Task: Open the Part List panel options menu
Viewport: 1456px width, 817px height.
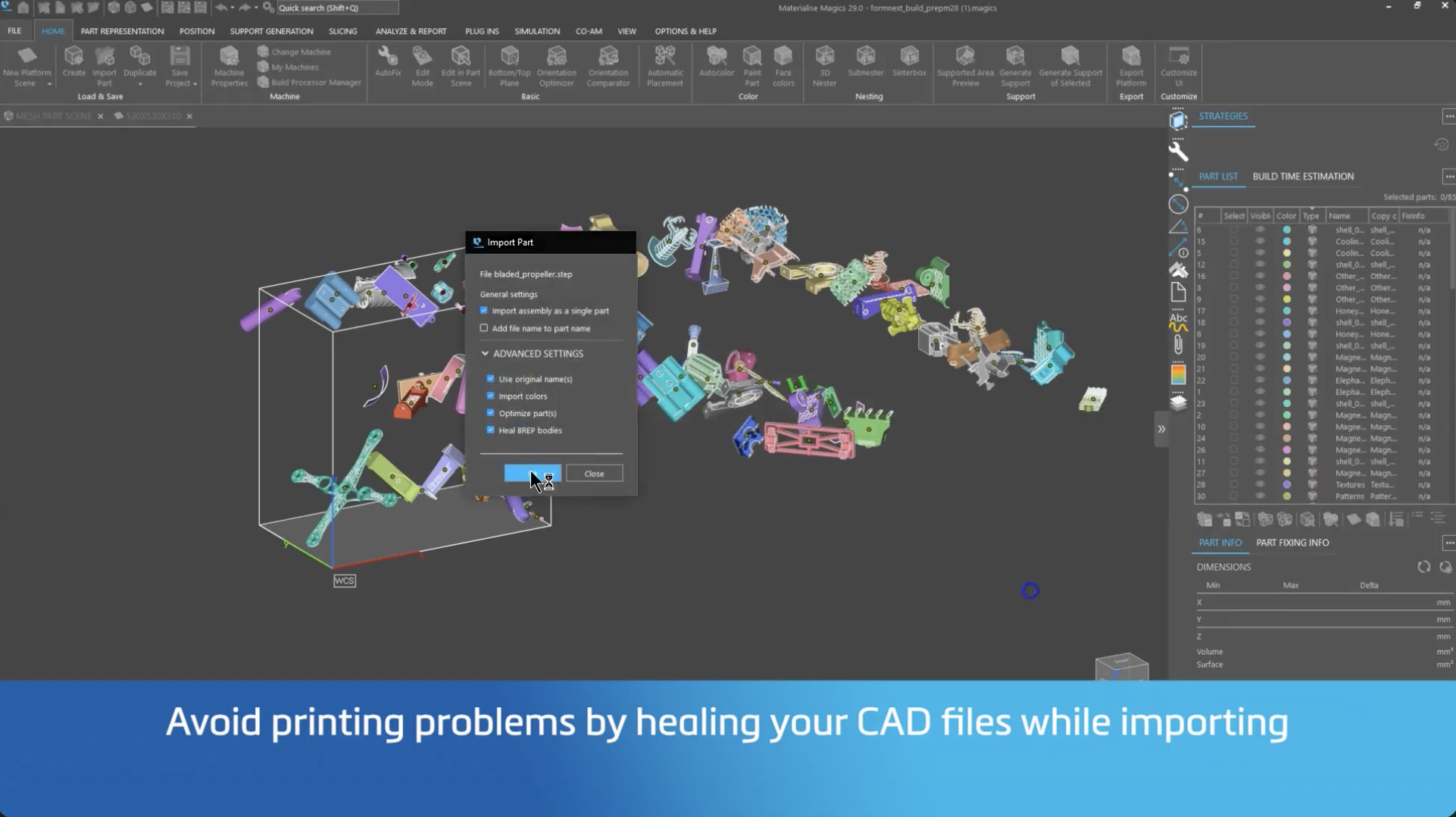Action: point(1448,177)
